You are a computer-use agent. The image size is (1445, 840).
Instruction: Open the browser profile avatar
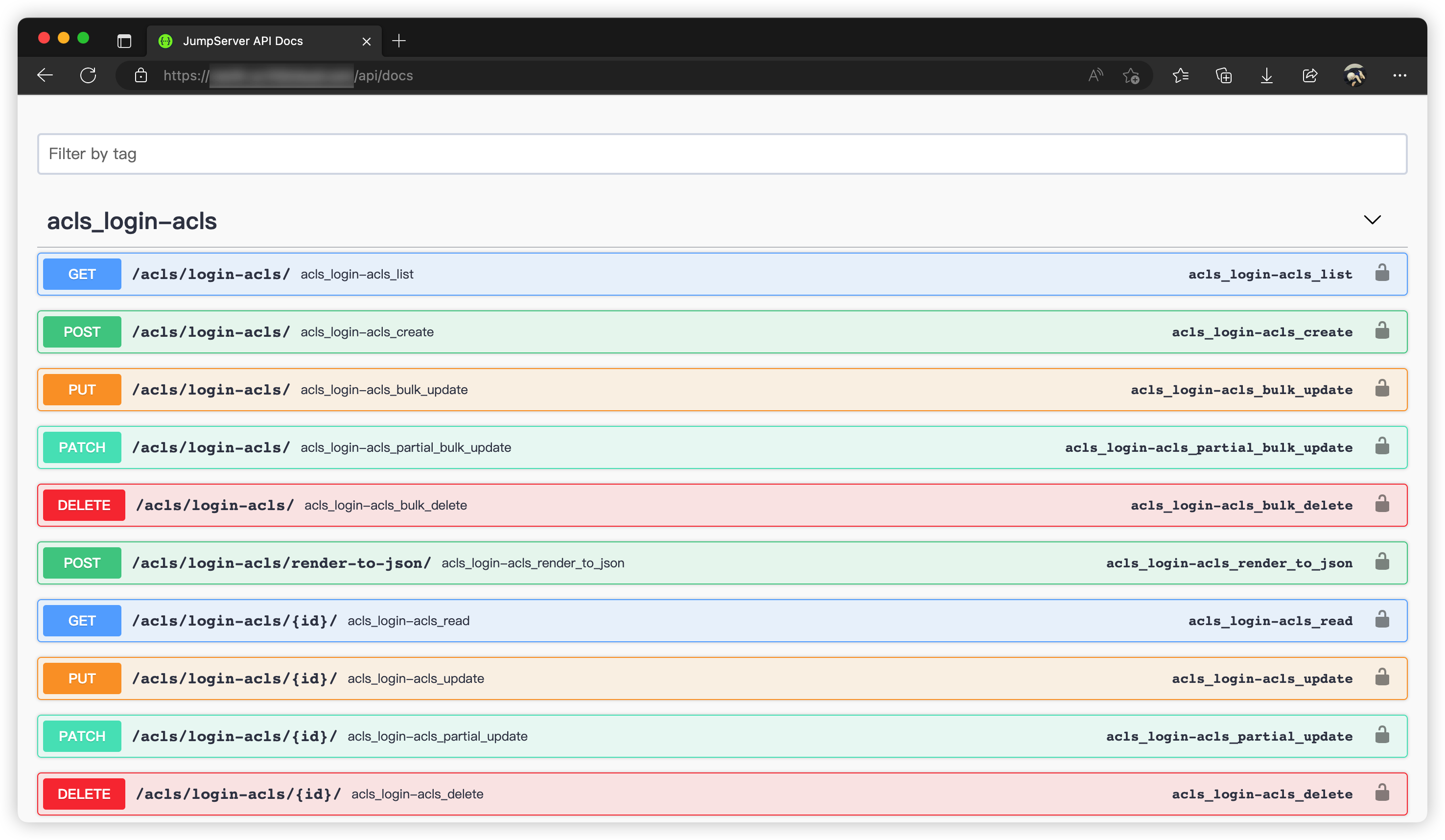click(x=1354, y=75)
